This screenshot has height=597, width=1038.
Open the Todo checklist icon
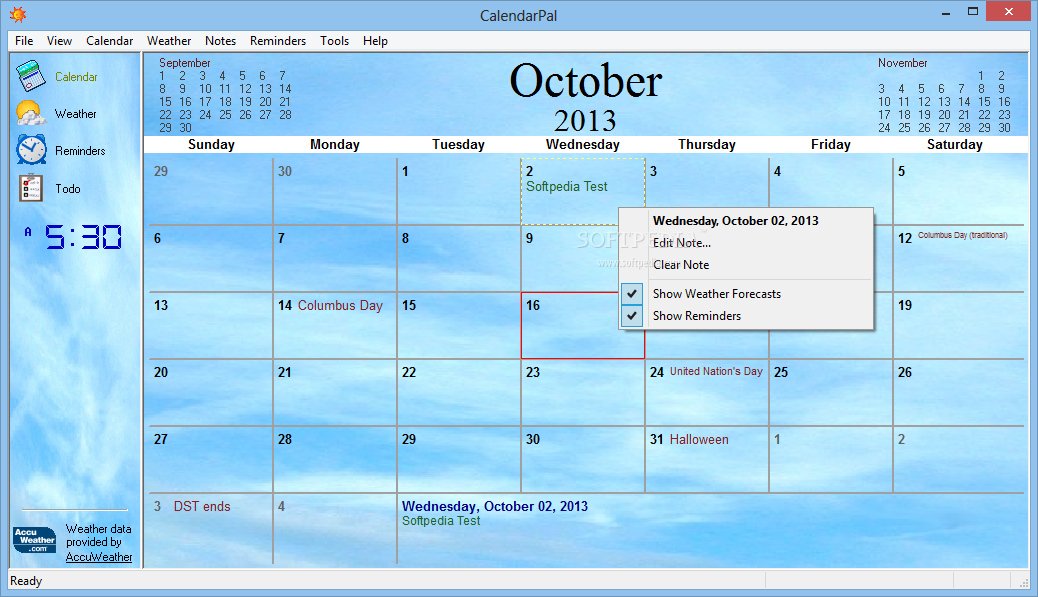tap(30, 188)
